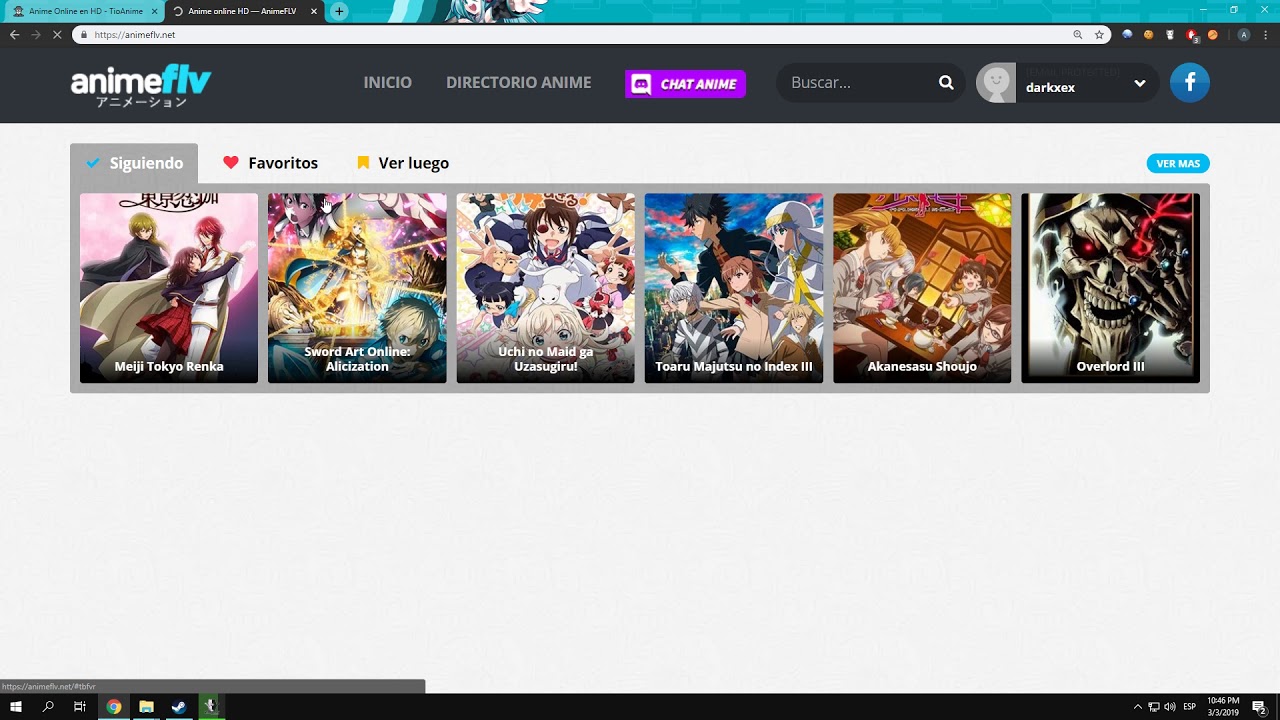This screenshot has width=1280, height=720.
Task: Open Steam from the taskbar
Action: 178,707
